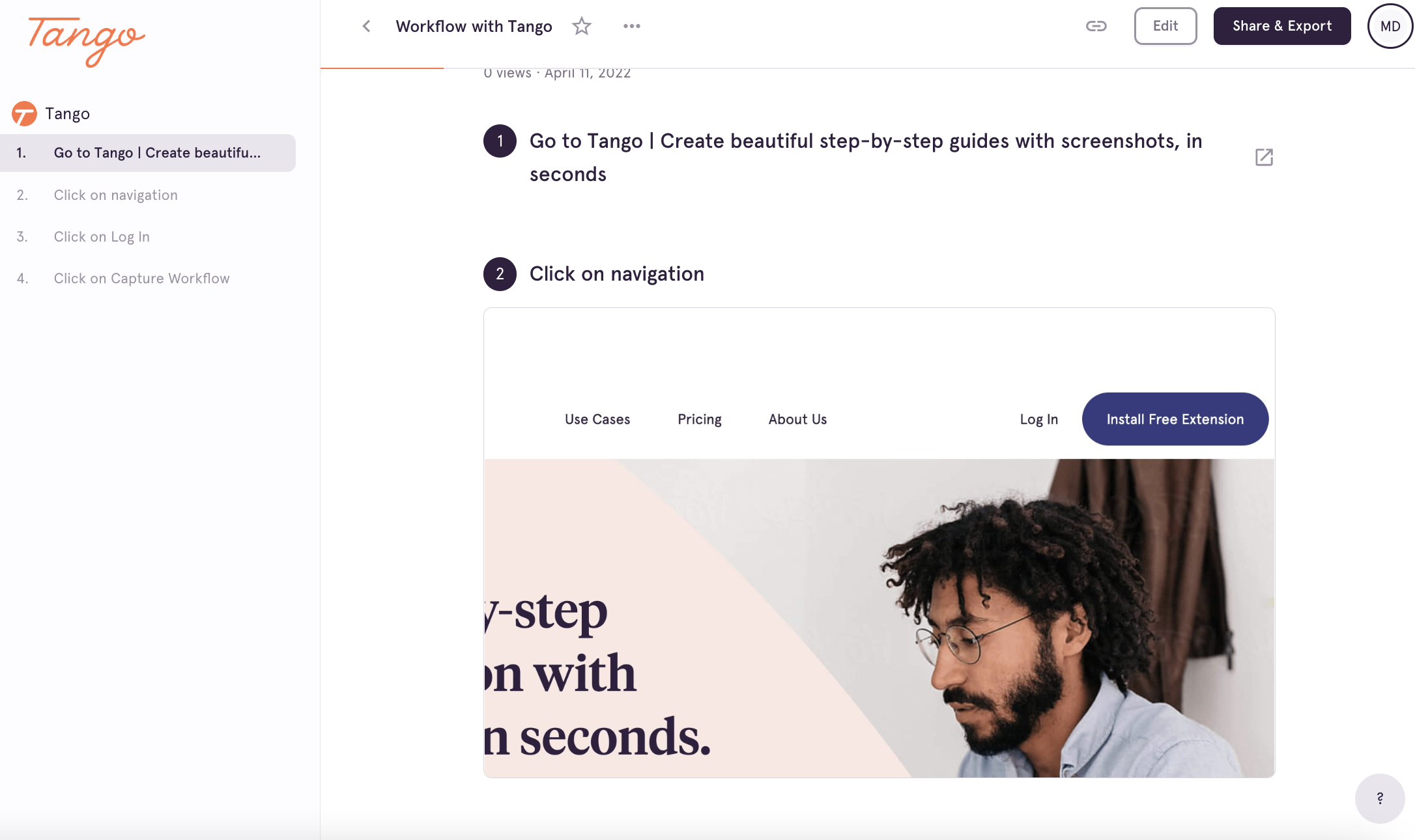Click the step 1 number badge
Screen dimensions: 1415x840
click(x=500, y=141)
